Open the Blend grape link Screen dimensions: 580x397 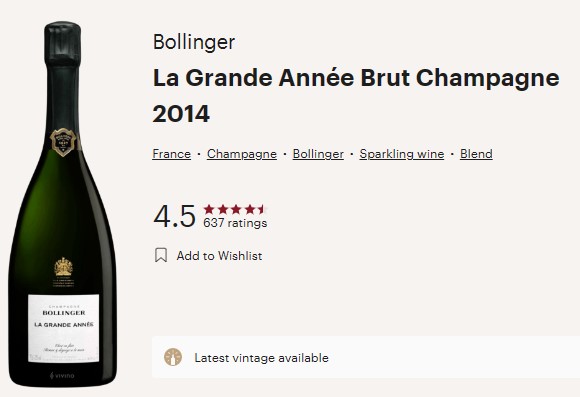[476, 154]
